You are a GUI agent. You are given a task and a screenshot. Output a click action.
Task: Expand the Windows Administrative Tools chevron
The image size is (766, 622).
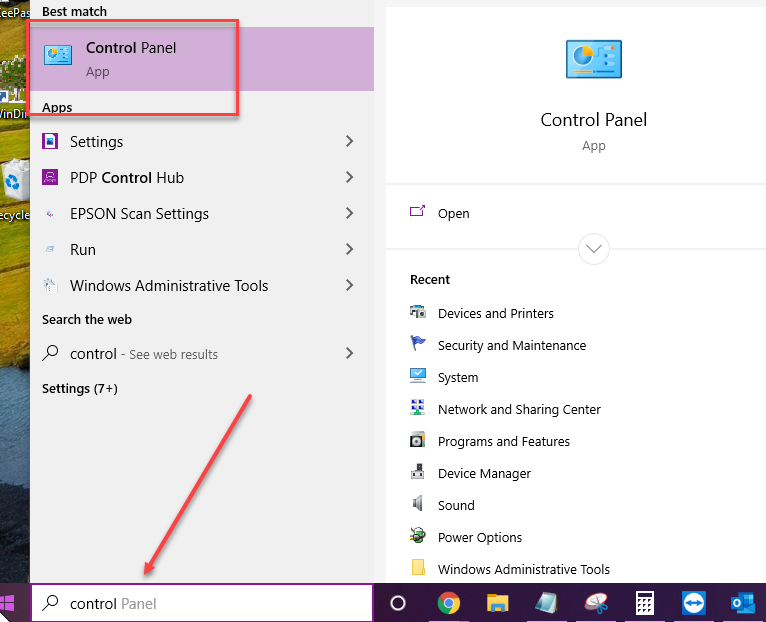[x=349, y=285]
